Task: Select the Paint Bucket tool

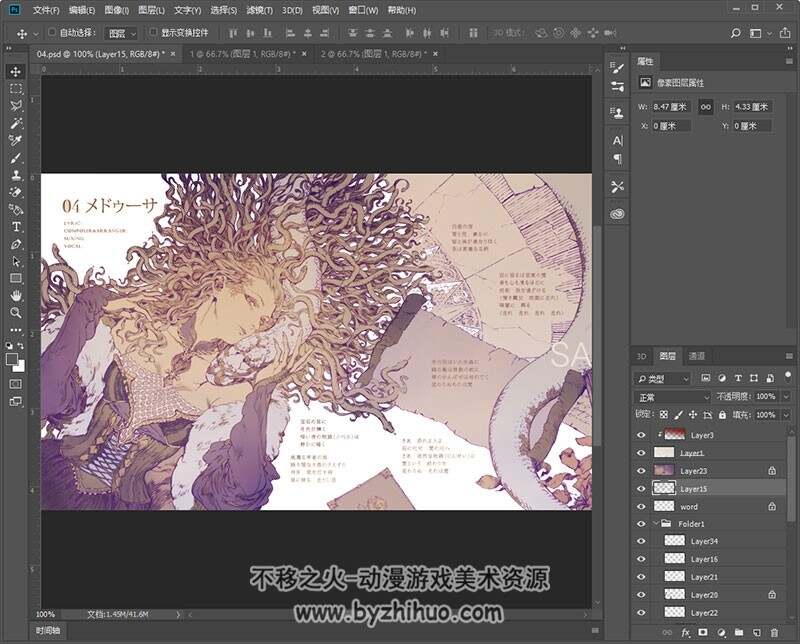Action: tap(16, 209)
